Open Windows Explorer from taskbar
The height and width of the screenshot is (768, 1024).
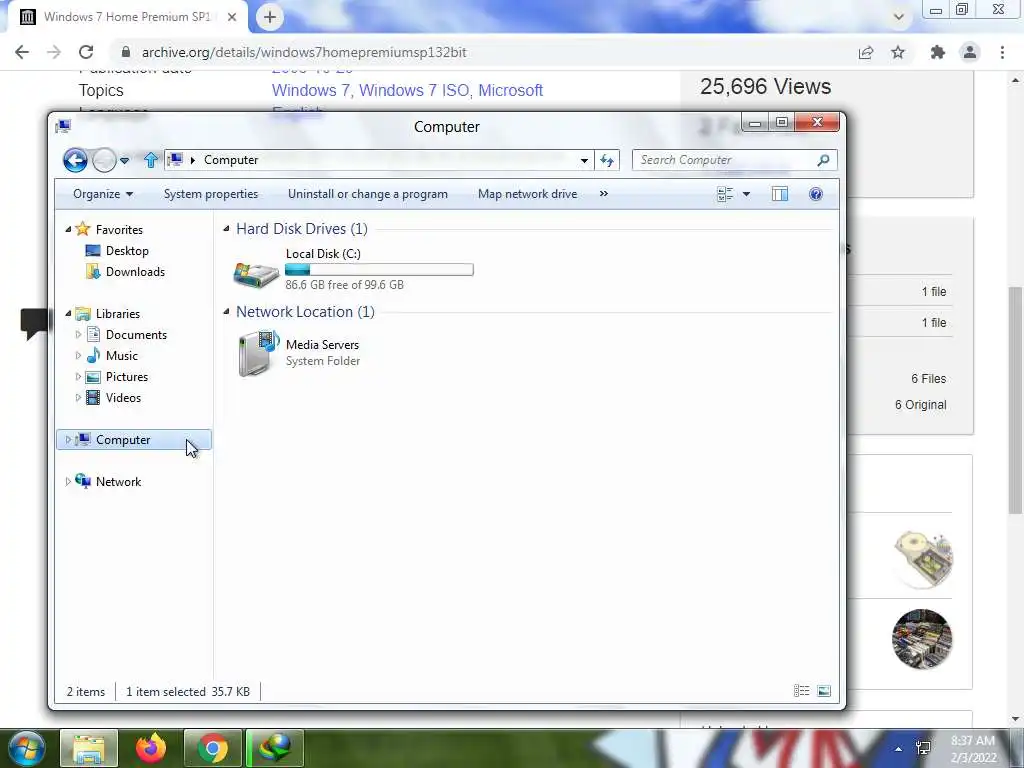coord(89,748)
